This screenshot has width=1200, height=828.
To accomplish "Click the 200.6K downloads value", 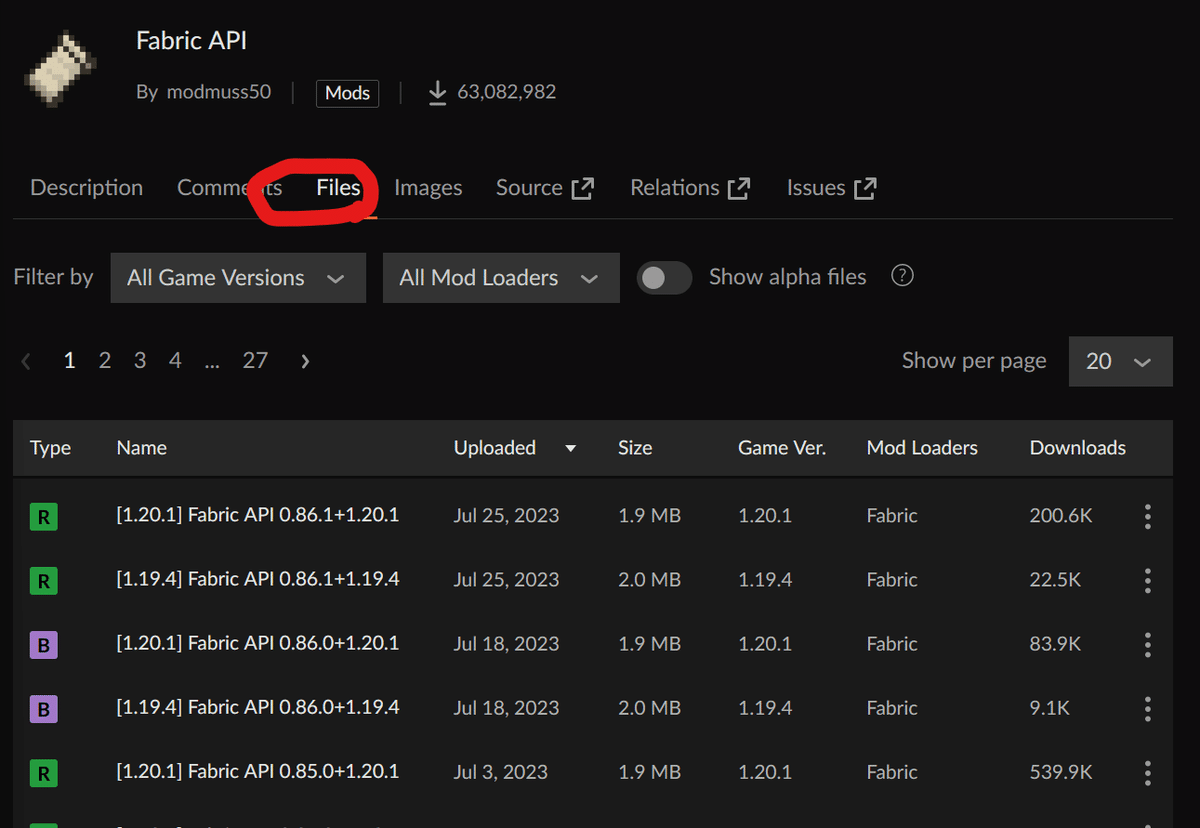I will (1061, 516).
